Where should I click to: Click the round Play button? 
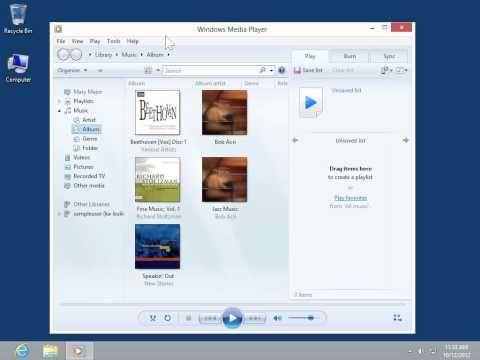click(232, 318)
